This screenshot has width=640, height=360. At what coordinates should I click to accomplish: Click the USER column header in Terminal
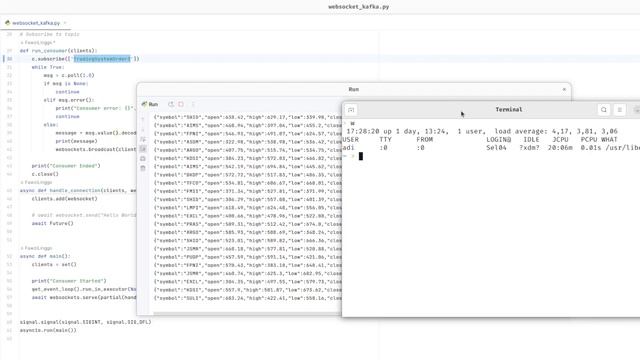click(x=351, y=140)
